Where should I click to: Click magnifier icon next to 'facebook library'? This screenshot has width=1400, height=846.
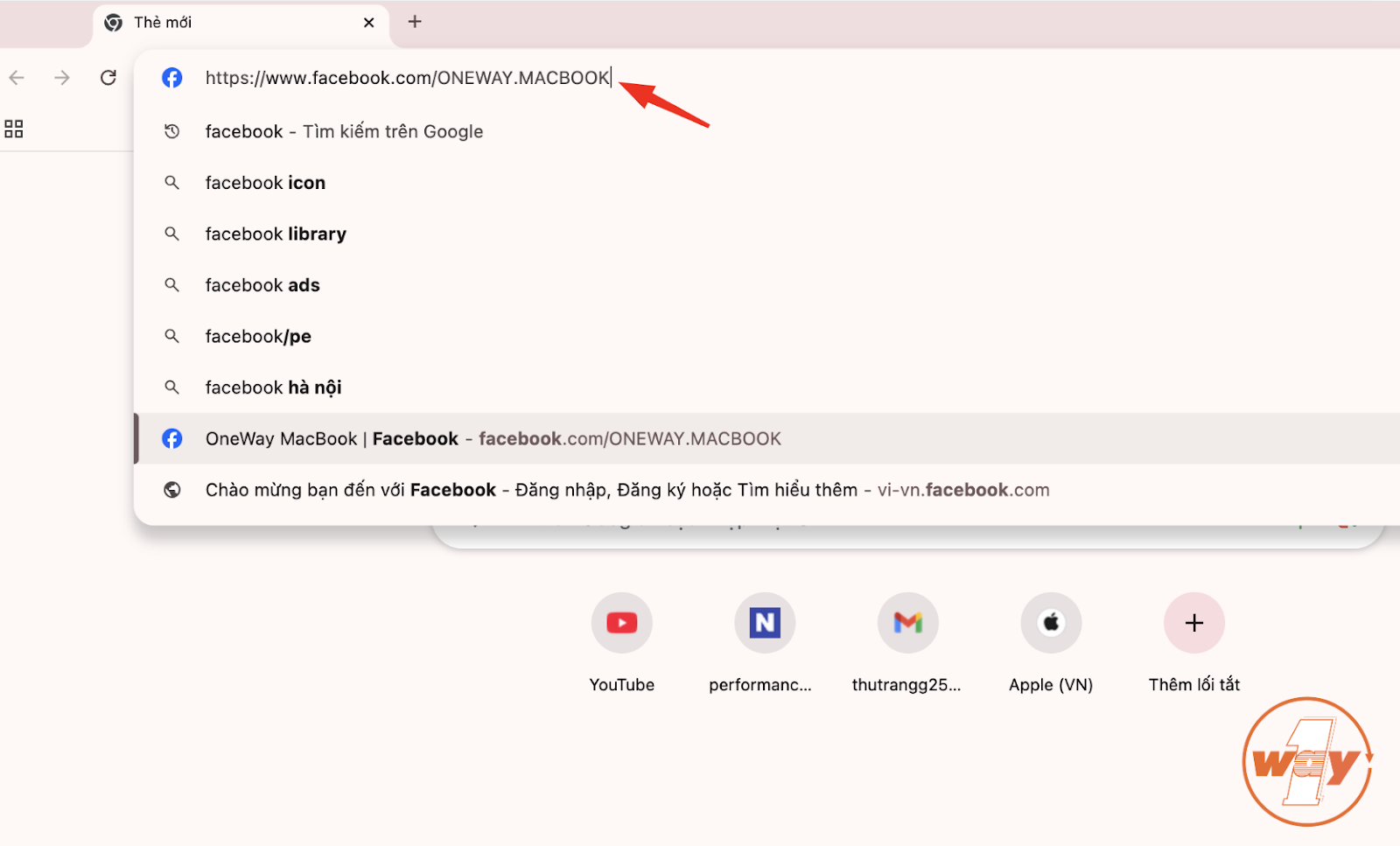pyautogui.click(x=172, y=234)
